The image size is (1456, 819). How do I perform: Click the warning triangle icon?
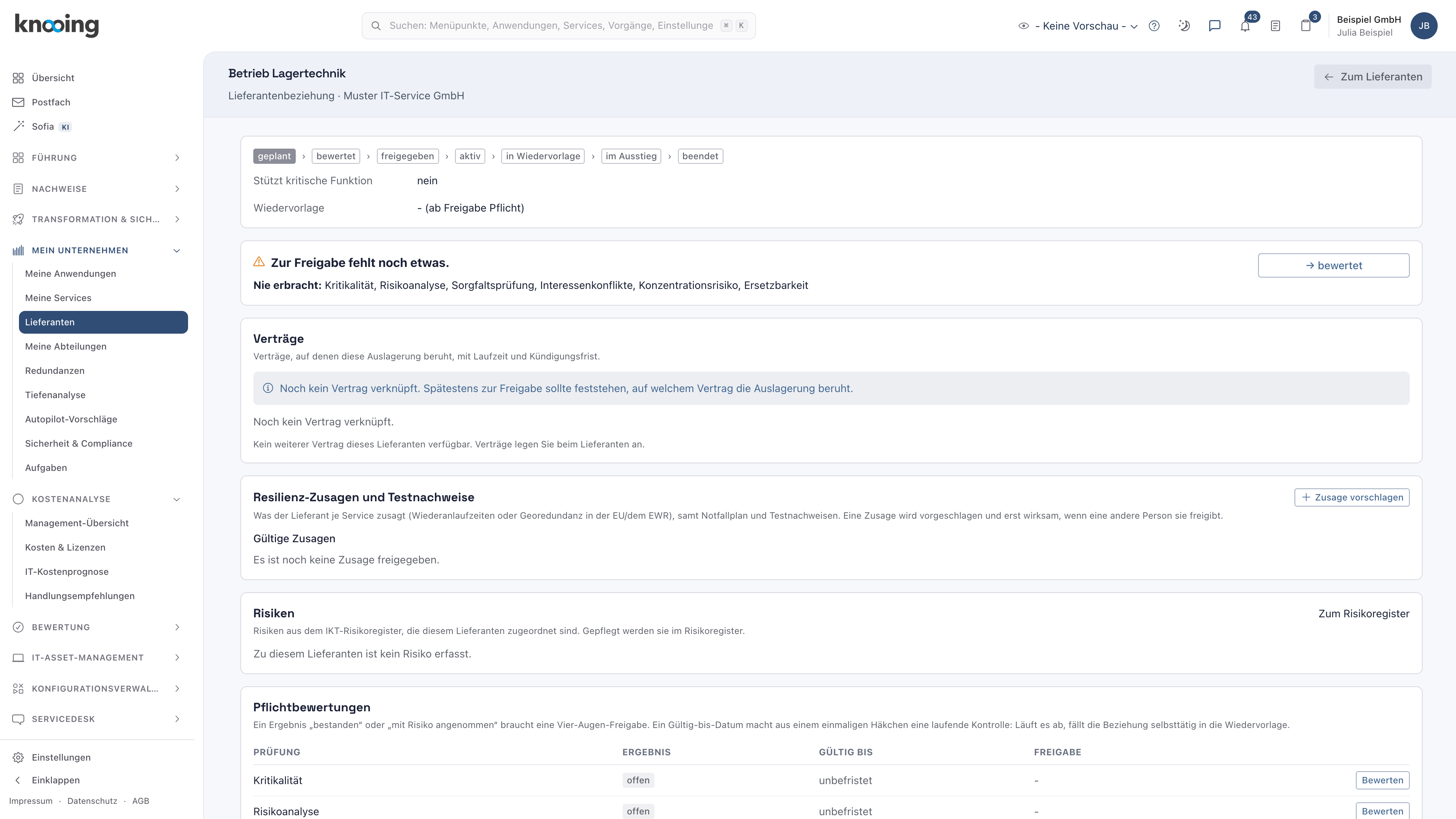pyautogui.click(x=259, y=262)
